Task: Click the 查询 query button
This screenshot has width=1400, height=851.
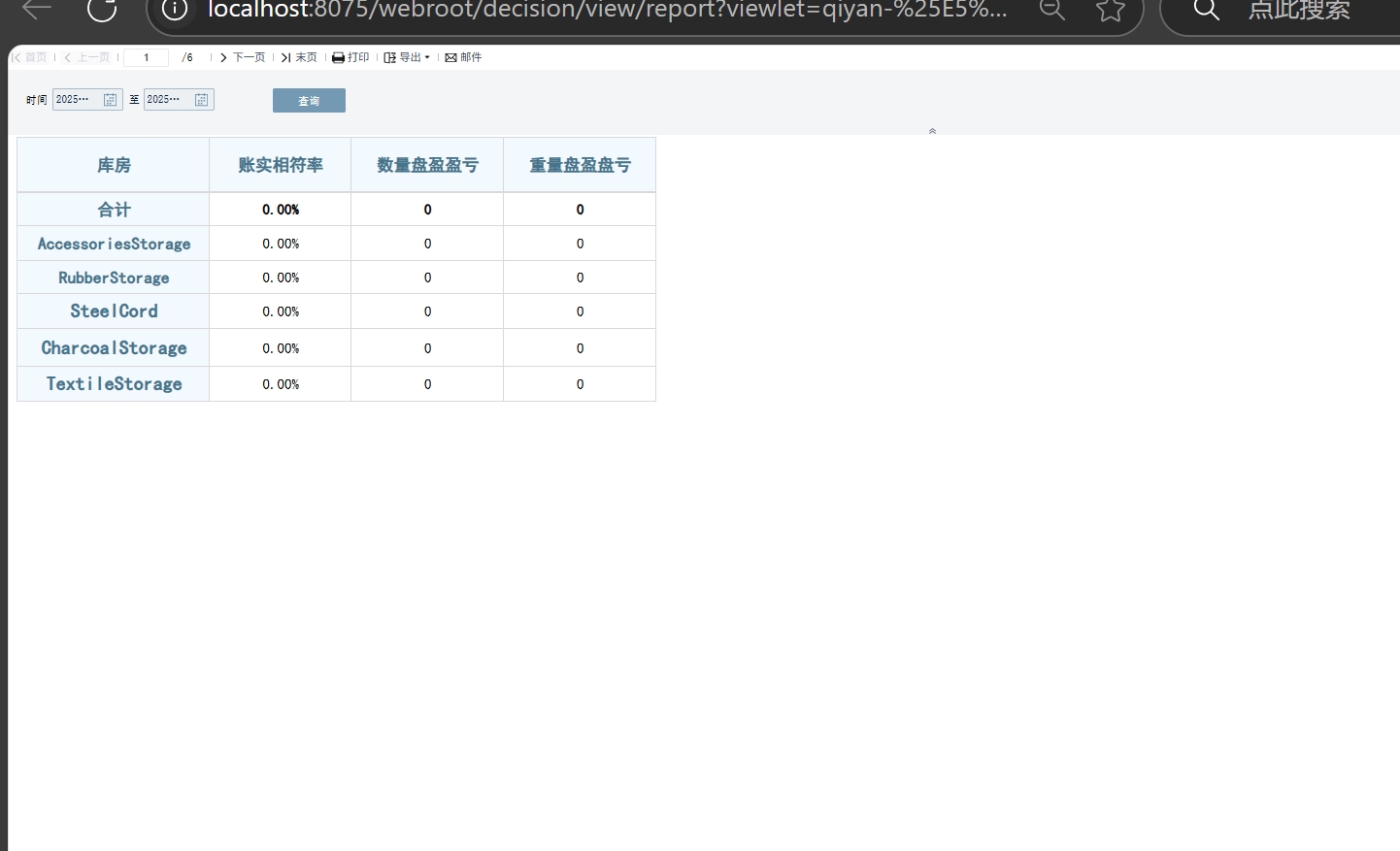Action: [309, 101]
